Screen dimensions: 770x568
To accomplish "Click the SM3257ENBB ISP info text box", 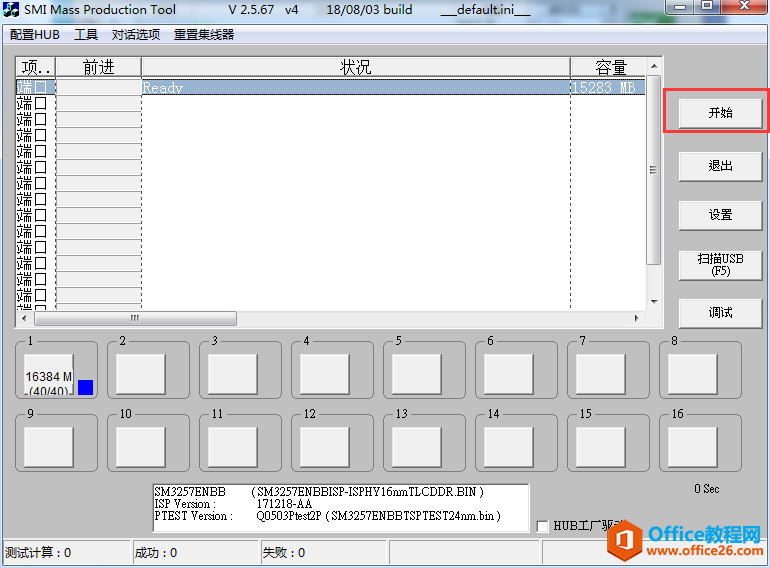I will pos(341,508).
